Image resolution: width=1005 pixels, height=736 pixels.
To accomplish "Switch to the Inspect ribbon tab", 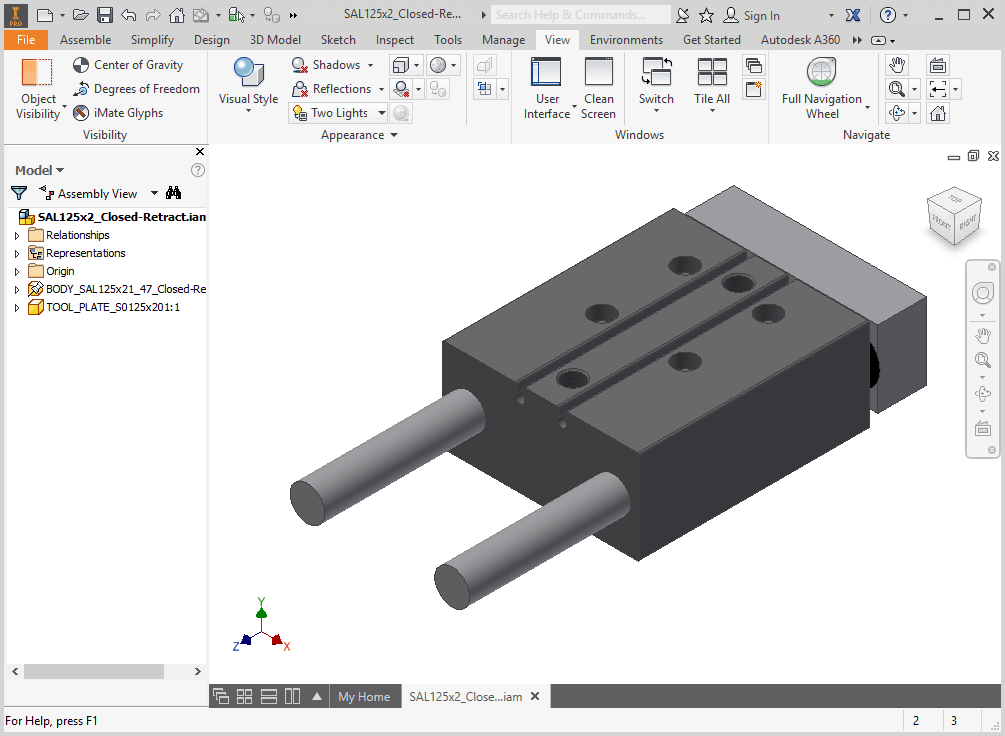I will [x=394, y=40].
